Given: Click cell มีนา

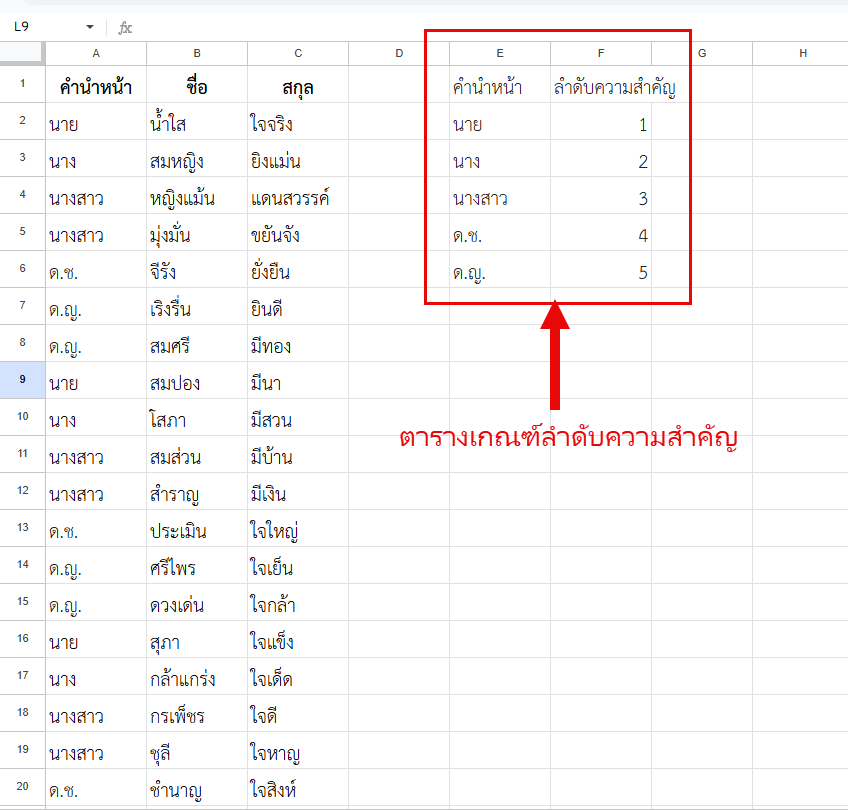Looking at the screenshot, I should pos(298,381).
